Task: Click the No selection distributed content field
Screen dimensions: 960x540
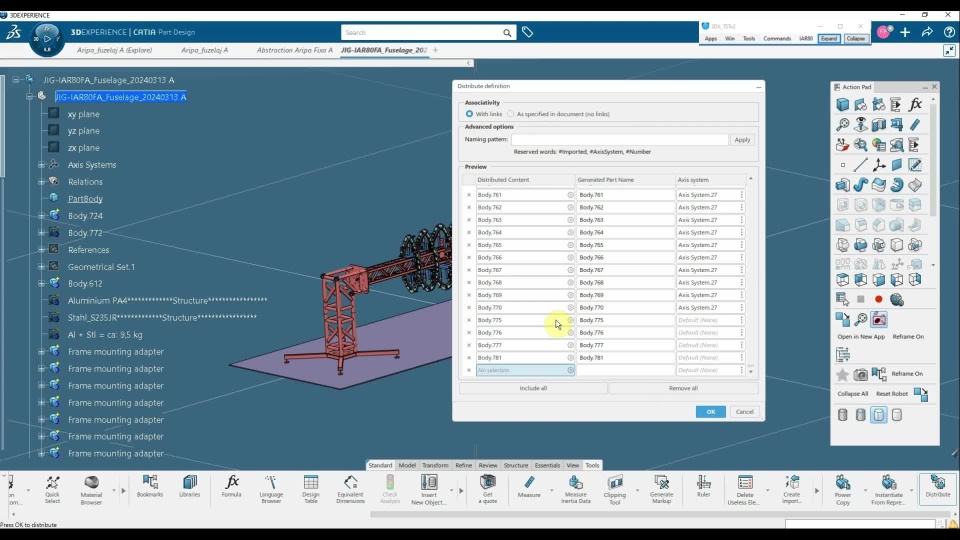Action: [x=525, y=370]
